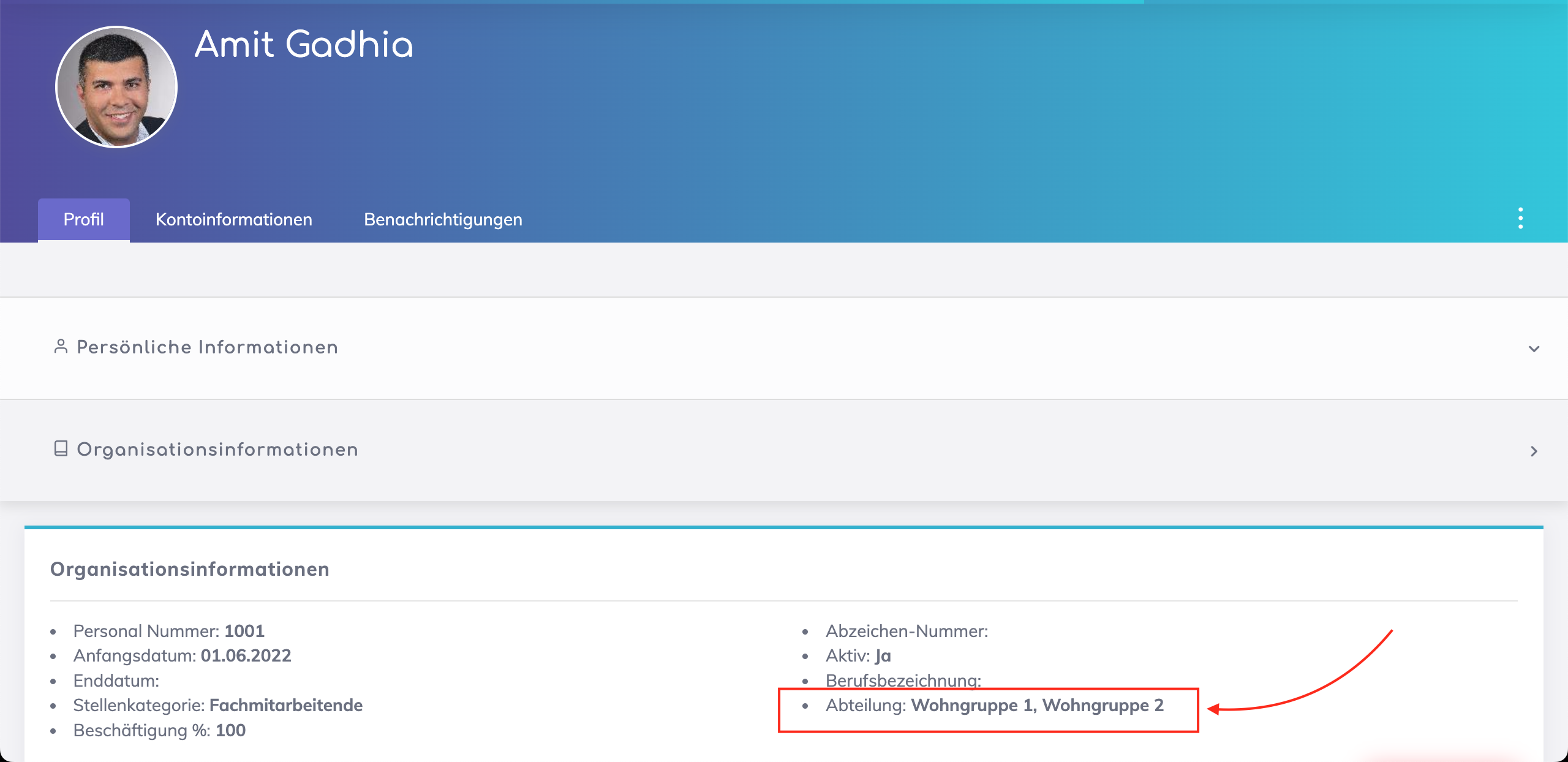Image resolution: width=1568 pixels, height=762 pixels.
Task: Click the Amit Gadhia name heading
Action: pos(304,45)
